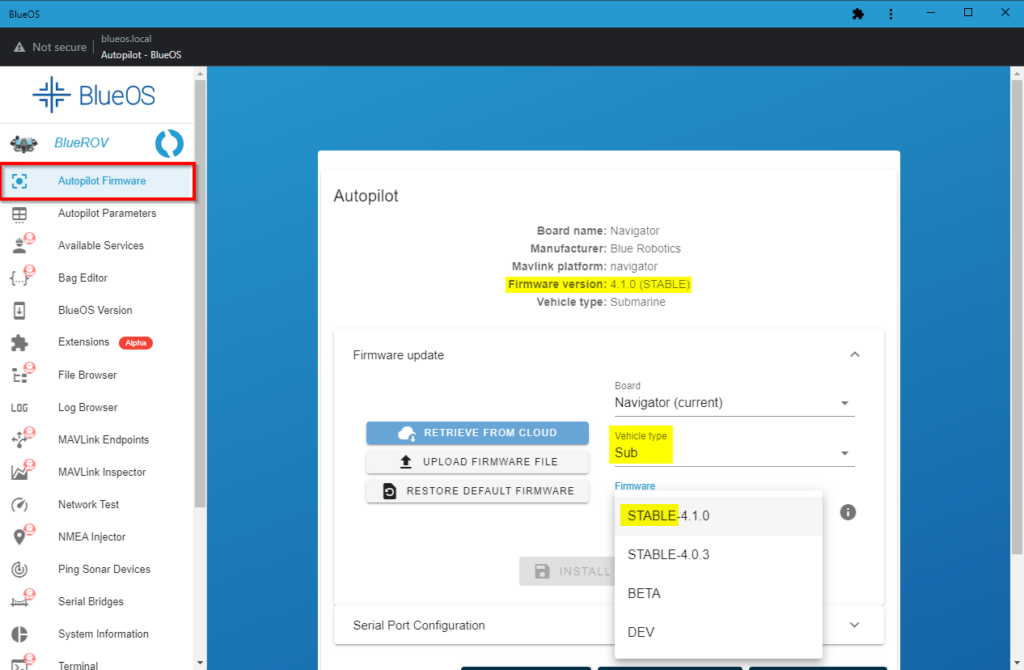Open System Information in the sidebar

pyautogui.click(x=103, y=634)
